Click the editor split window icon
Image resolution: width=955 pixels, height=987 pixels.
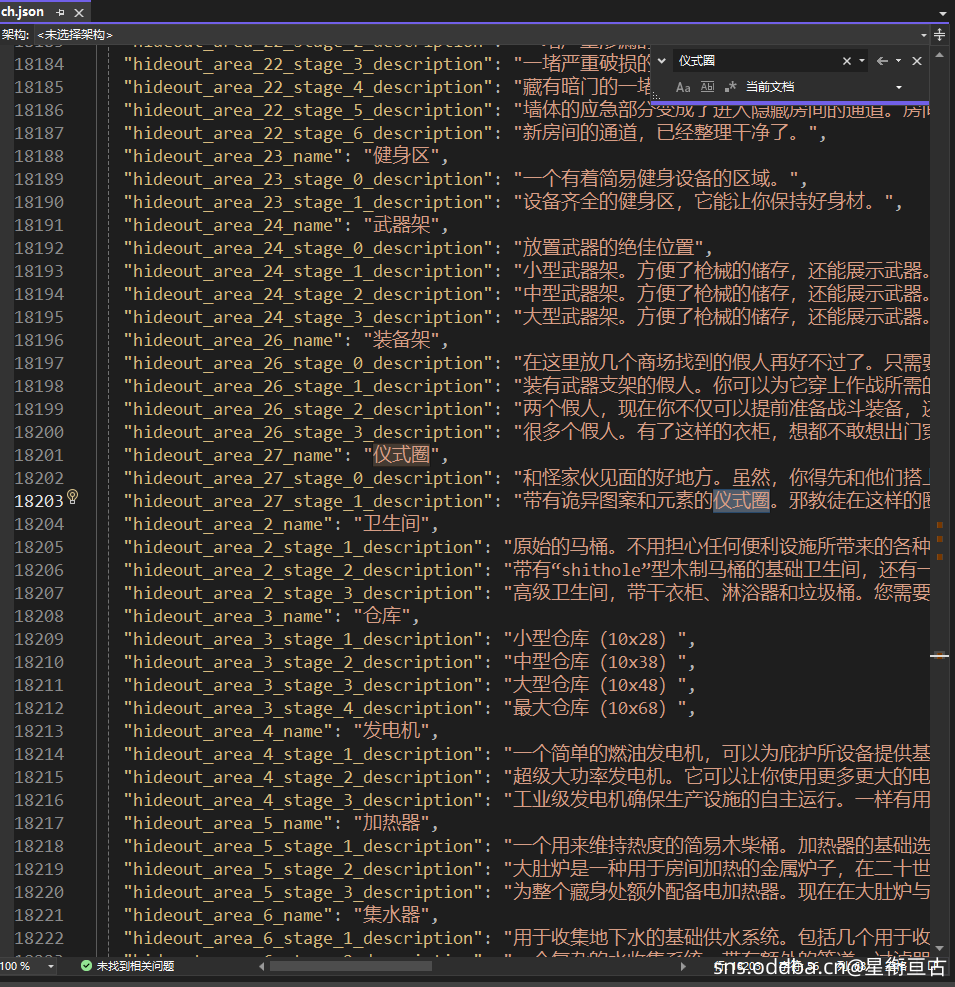(x=939, y=34)
